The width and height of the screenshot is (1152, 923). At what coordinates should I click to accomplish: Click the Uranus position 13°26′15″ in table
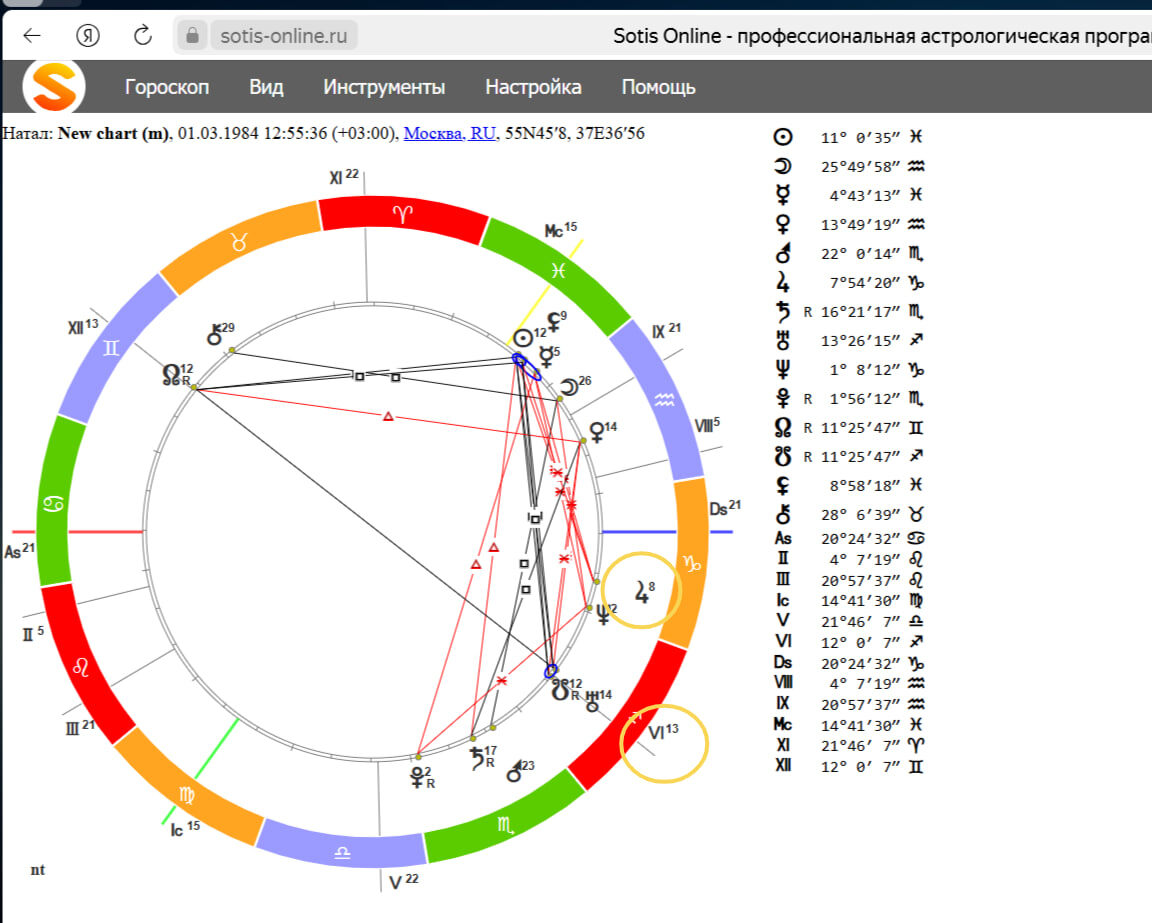(x=860, y=340)
